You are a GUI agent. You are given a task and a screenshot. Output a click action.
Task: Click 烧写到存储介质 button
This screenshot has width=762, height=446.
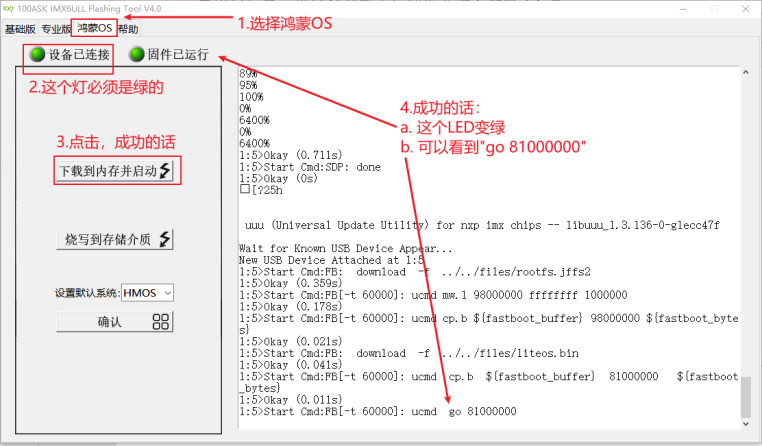click(115, 240)
